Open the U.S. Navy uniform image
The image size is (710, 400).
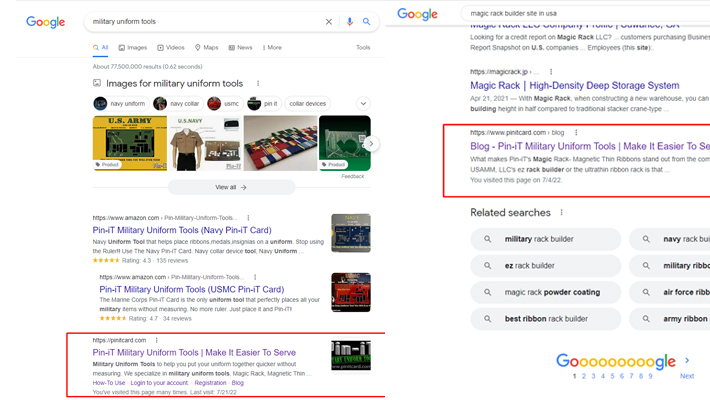tap(205, 143)
